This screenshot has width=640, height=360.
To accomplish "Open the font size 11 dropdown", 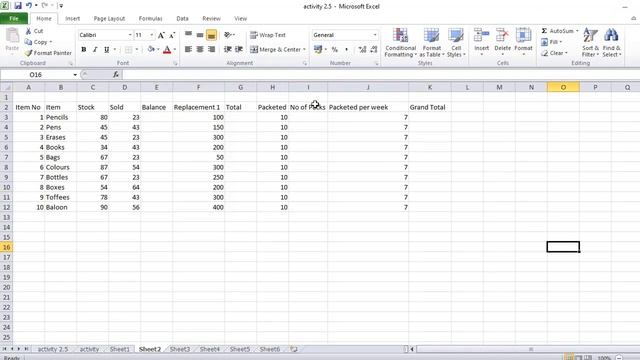I will [x=151, y=35].
